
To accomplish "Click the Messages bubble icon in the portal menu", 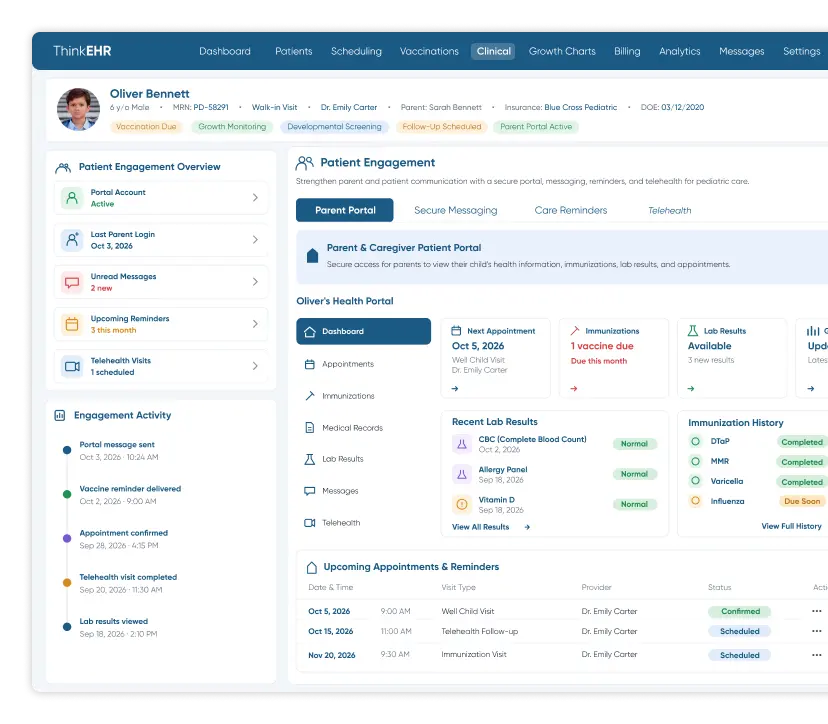I will pos(309,491).
